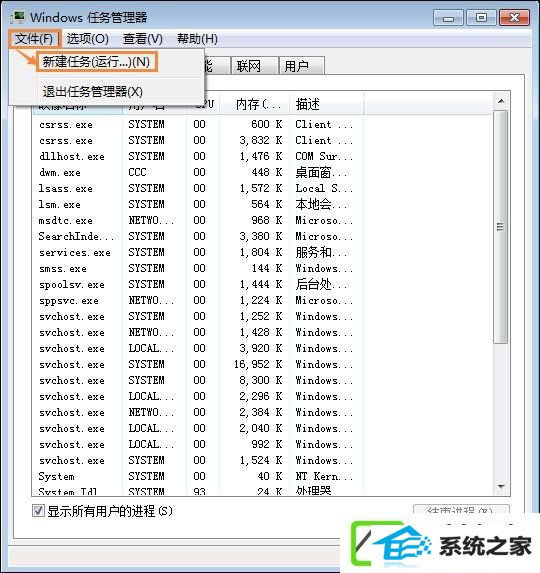The width and height of the screenshot is (540, 573).
Task: Click the scrollbar down arrow
Action: click(x=501, y=487)
